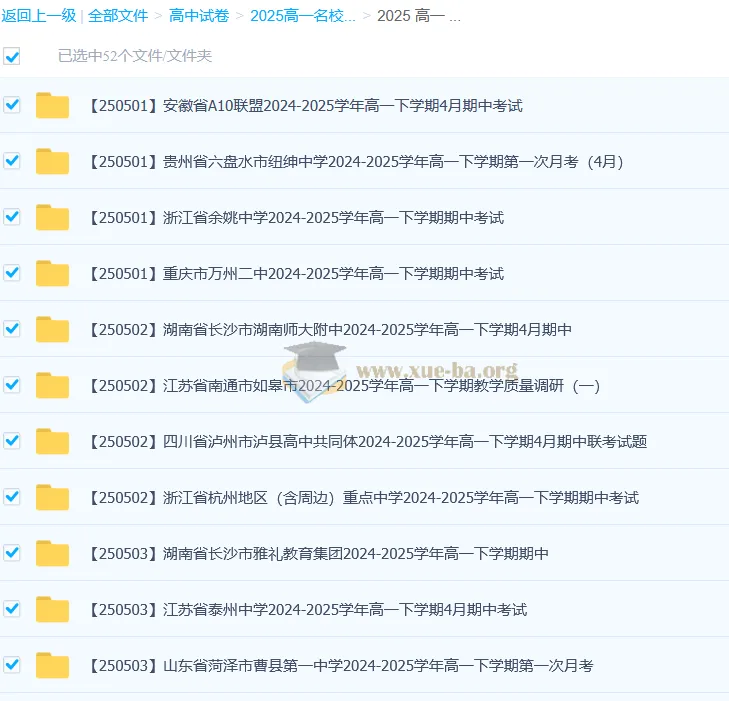Viewport: 729px width, 701px height.
Task: Open 湖南省长沙市雅礼教育集团 folder name
Action: (x=318, y=553)
